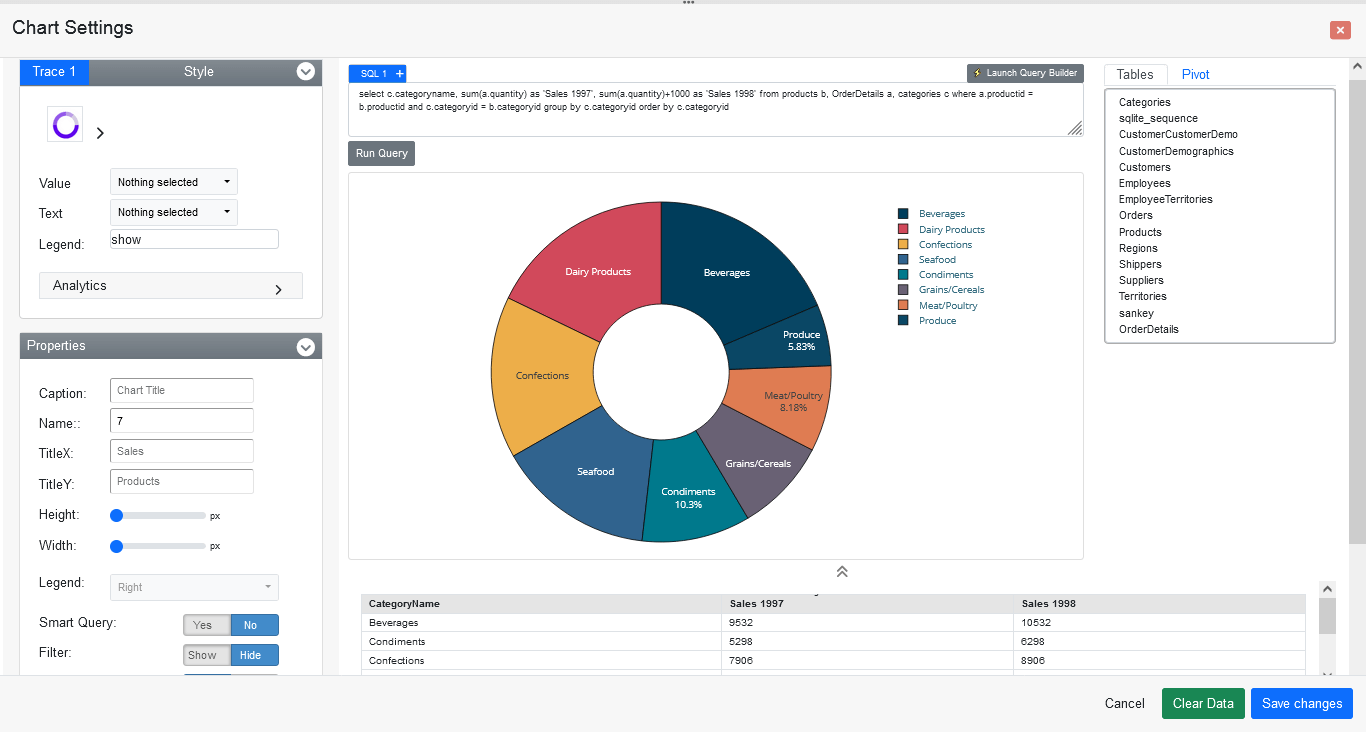Click the Dairy Products legend marker

point(904,229)
